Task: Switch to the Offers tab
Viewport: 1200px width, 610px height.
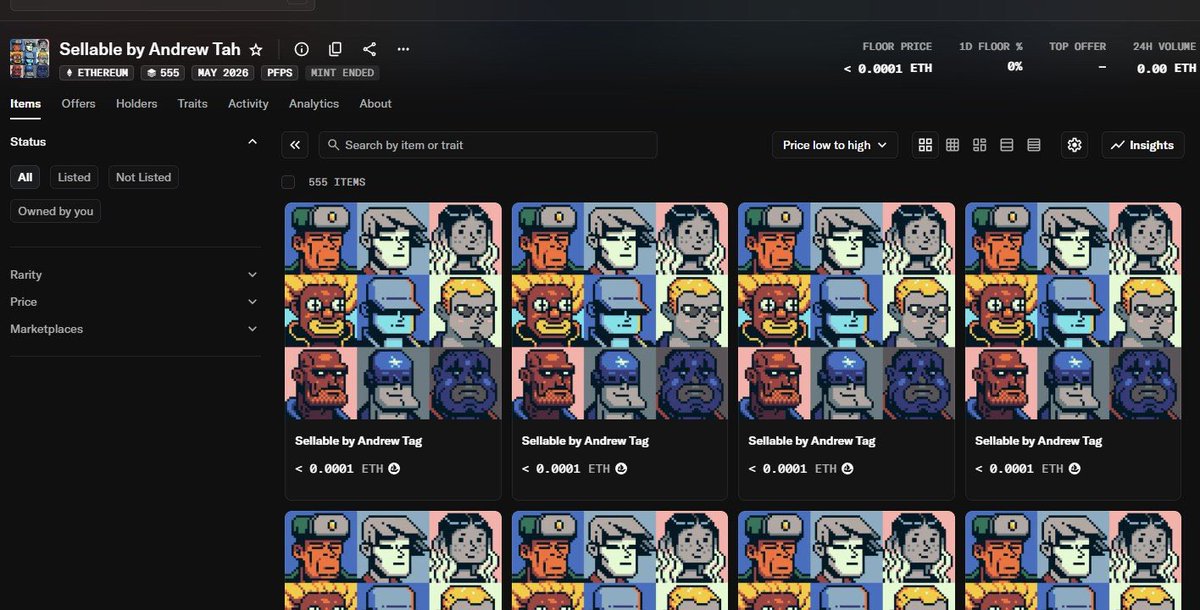Action: (79, 104)
